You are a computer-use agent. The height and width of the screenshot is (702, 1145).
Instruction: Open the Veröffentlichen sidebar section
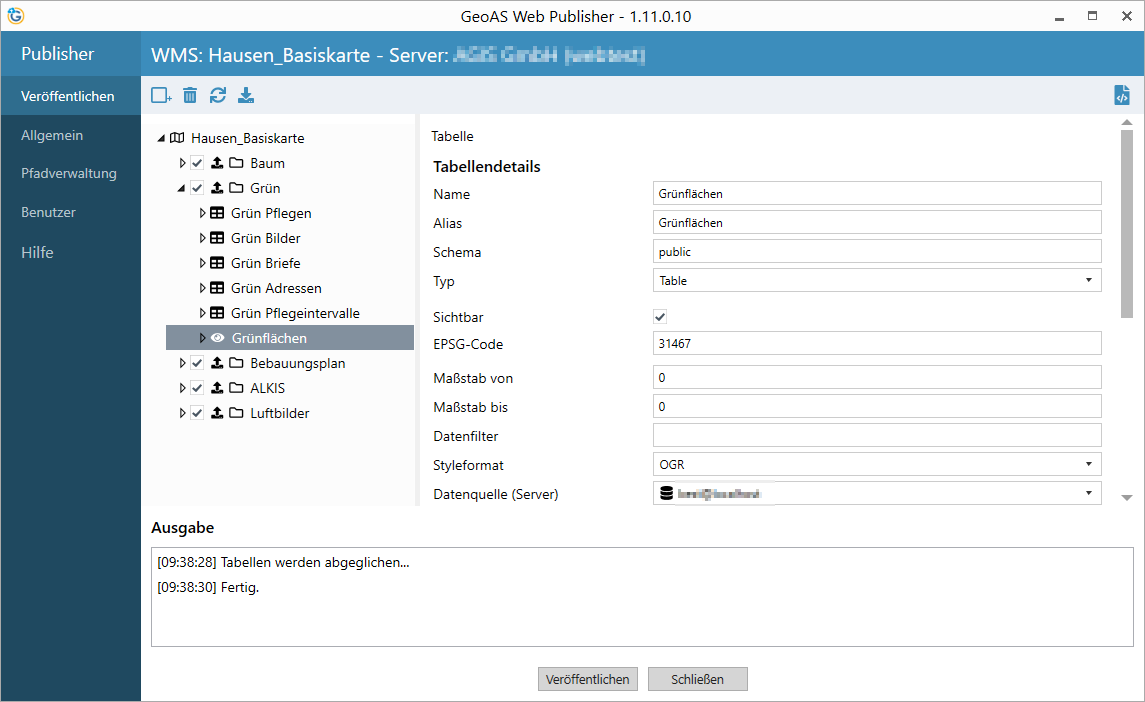coord(70,96)
